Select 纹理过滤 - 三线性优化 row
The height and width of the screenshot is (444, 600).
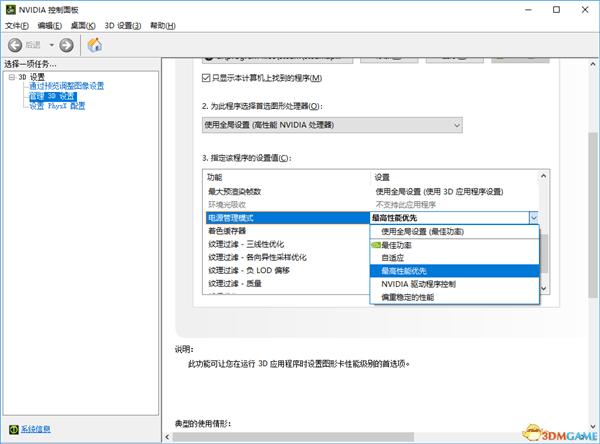point(288,244)
